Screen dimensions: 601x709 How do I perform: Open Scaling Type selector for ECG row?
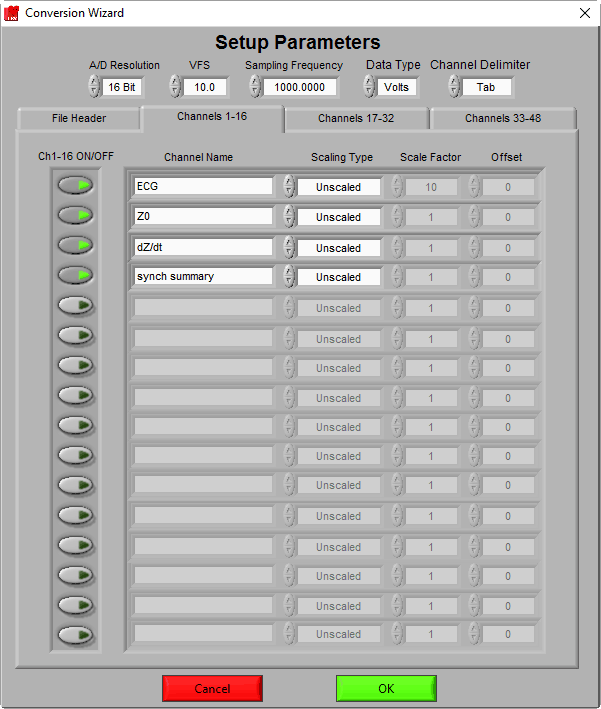tap(338, 187)
